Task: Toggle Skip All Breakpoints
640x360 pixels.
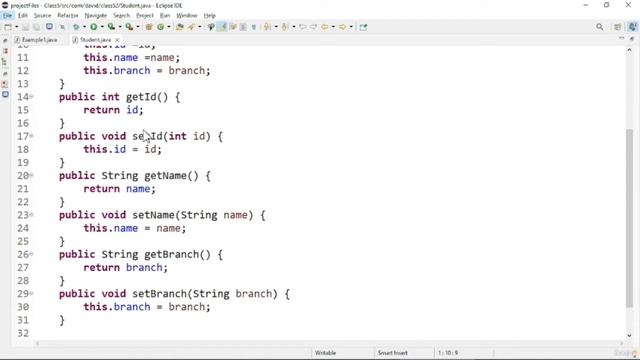Action: (x=62, y=27)
